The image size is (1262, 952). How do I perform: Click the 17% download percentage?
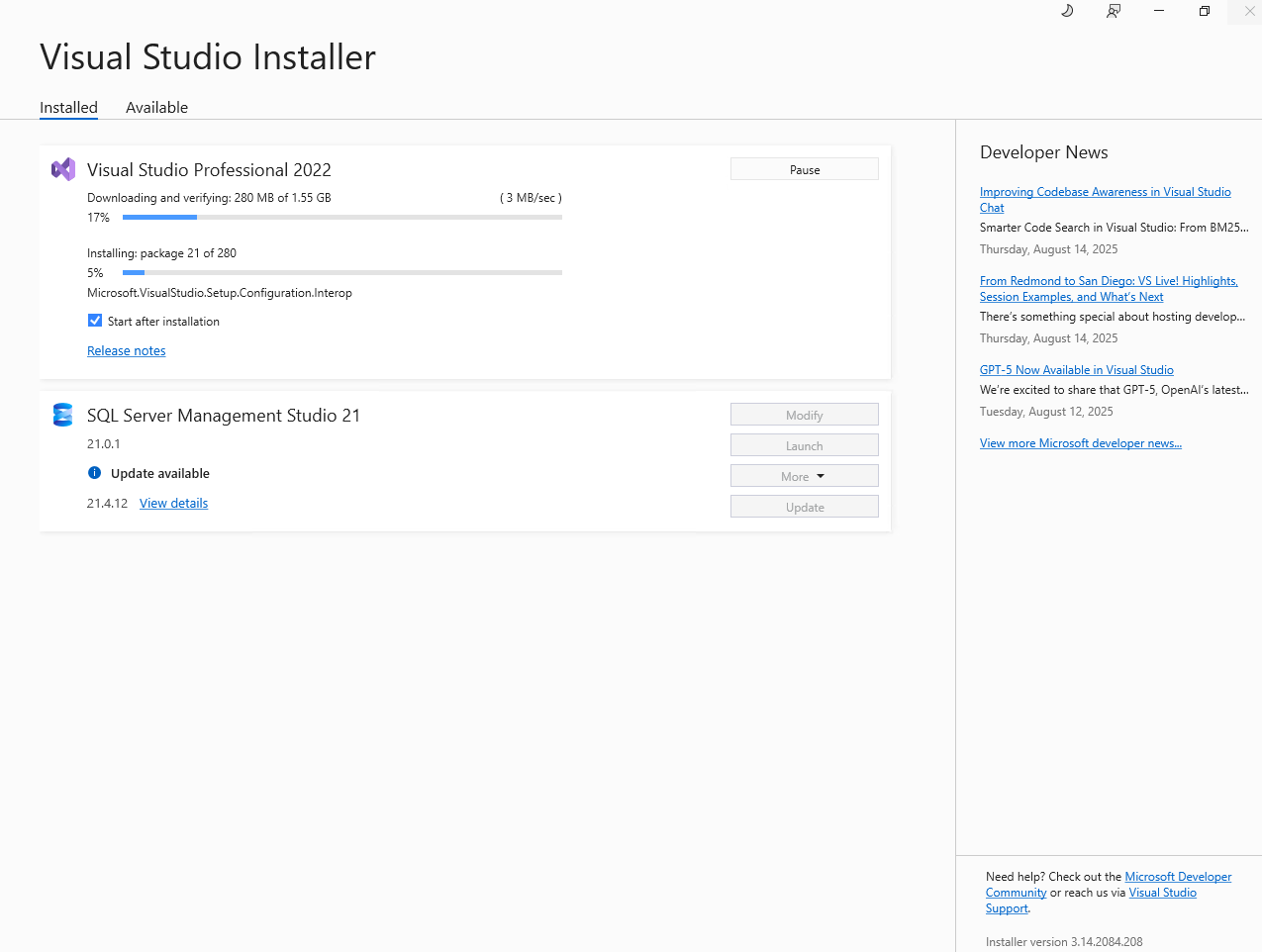[x=98, y=217]
